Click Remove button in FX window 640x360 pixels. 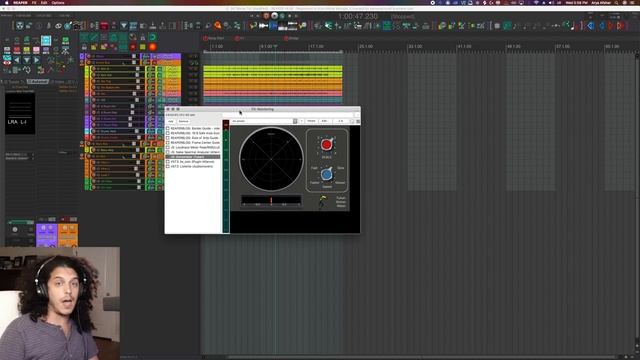click(184, 121)
